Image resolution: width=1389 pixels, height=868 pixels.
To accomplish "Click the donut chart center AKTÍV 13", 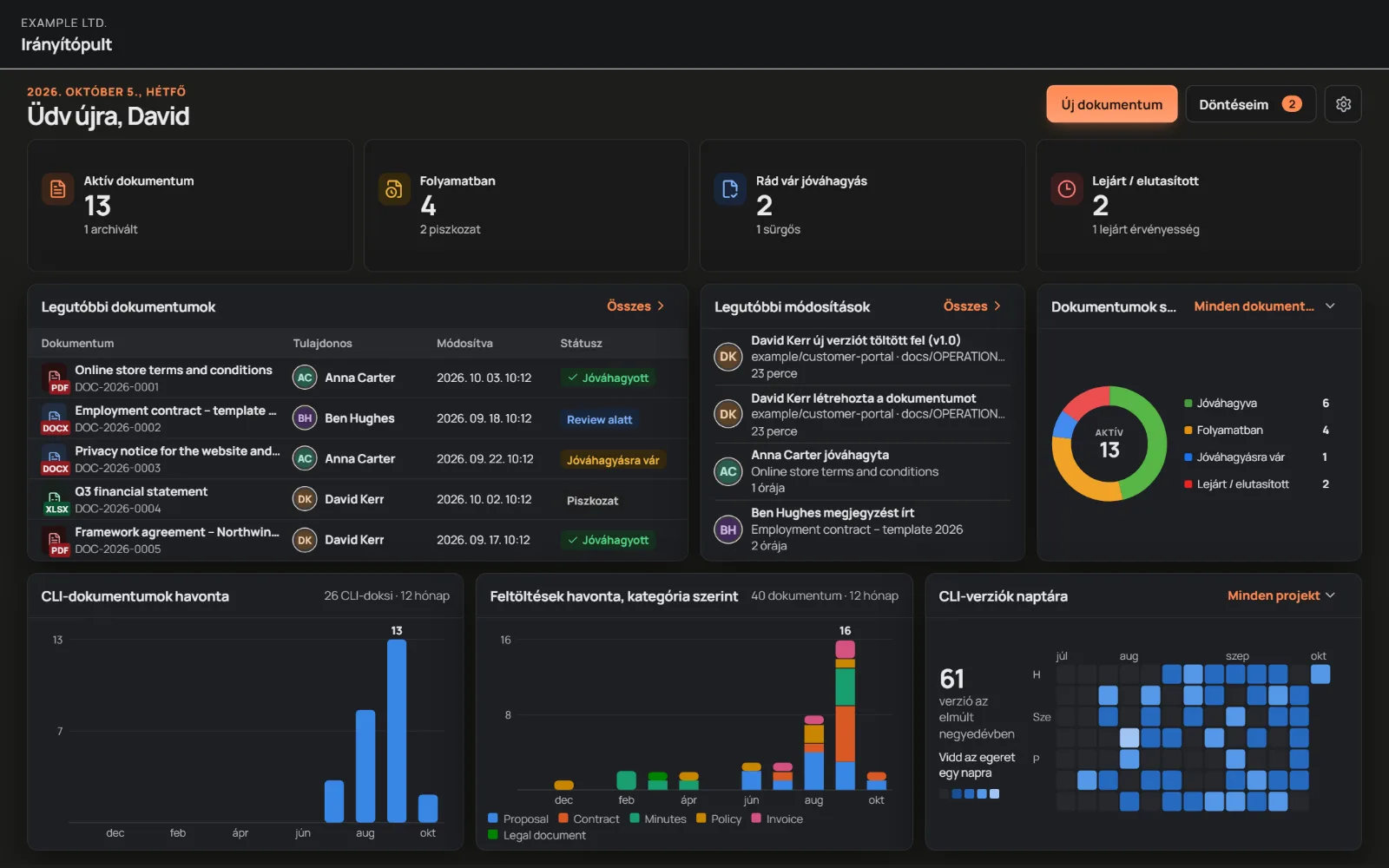I will coord(1109,444).
